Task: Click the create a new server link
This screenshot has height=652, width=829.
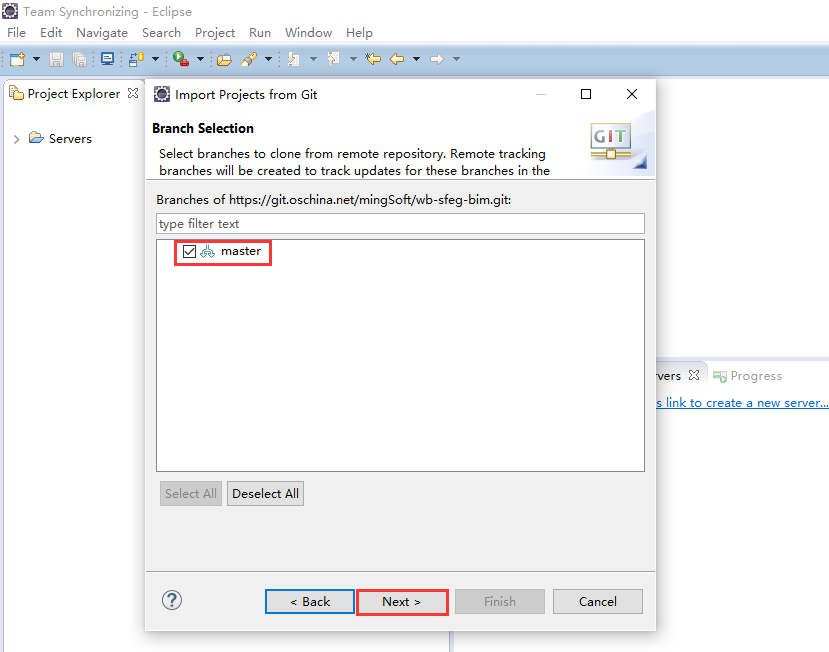Action: pos(742,403)
